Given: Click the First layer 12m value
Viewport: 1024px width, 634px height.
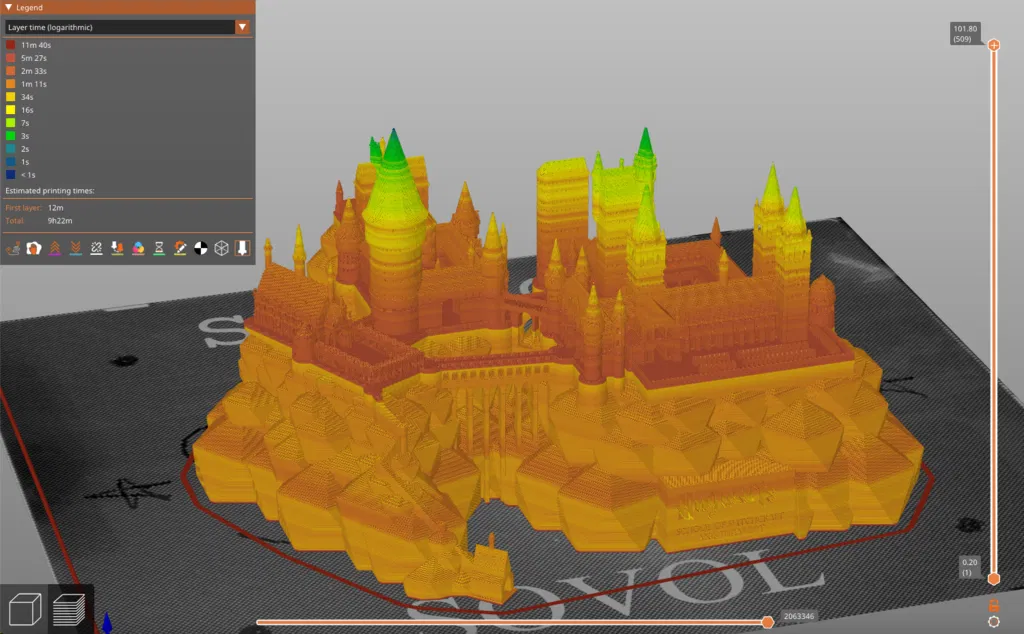Looking at the screenshot, I should (x=56, y=208).
